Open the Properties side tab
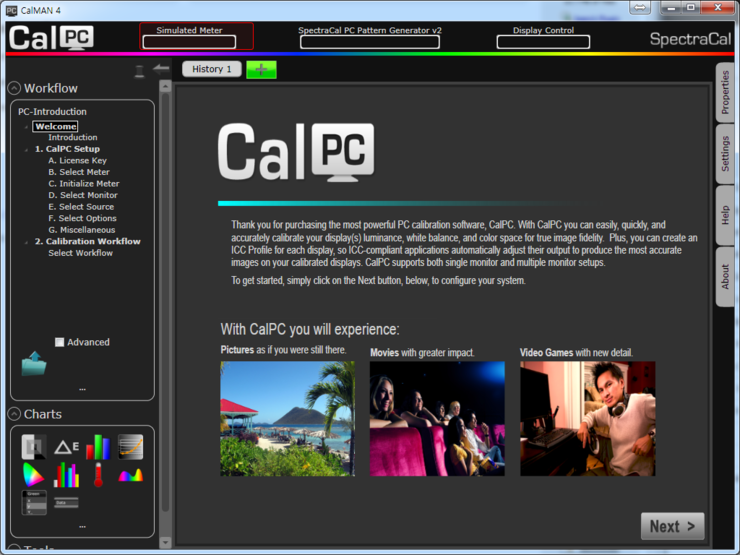Image resolution: width=740 pixels, height=555 pixels. pyautogui.click(x=725, y=92)
